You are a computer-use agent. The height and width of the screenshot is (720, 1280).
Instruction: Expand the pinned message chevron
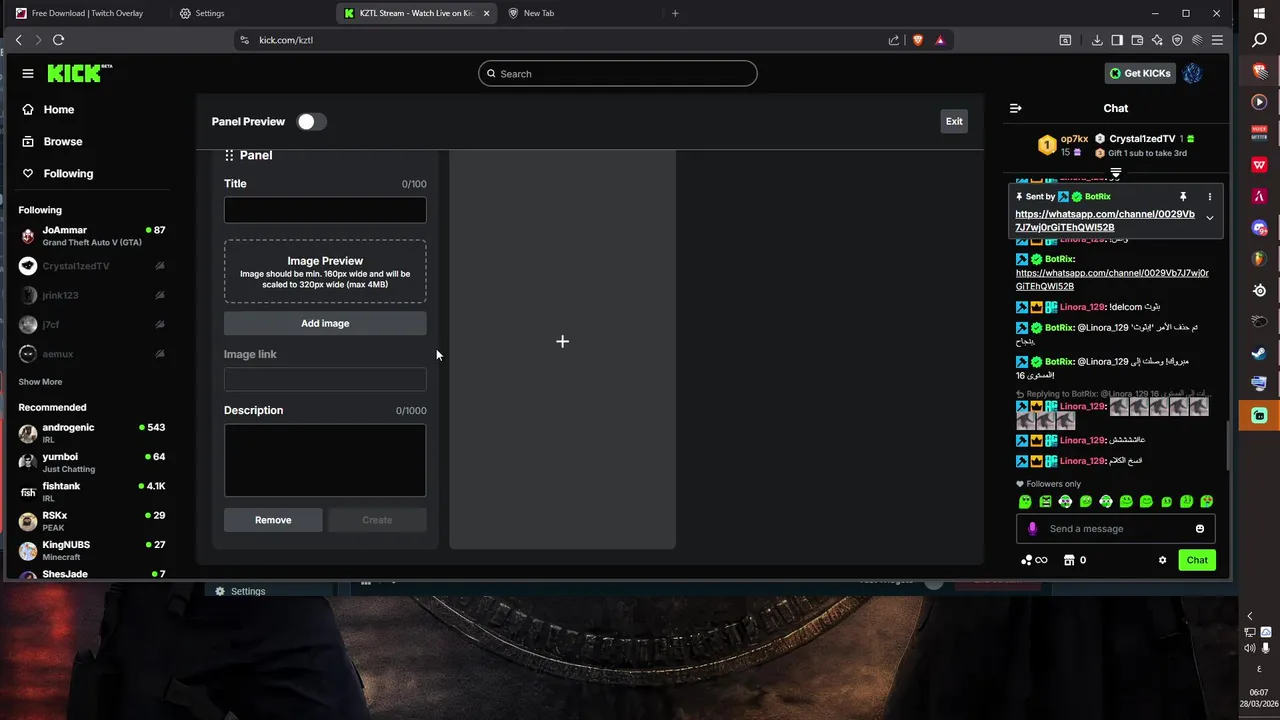click(1209, 218)
